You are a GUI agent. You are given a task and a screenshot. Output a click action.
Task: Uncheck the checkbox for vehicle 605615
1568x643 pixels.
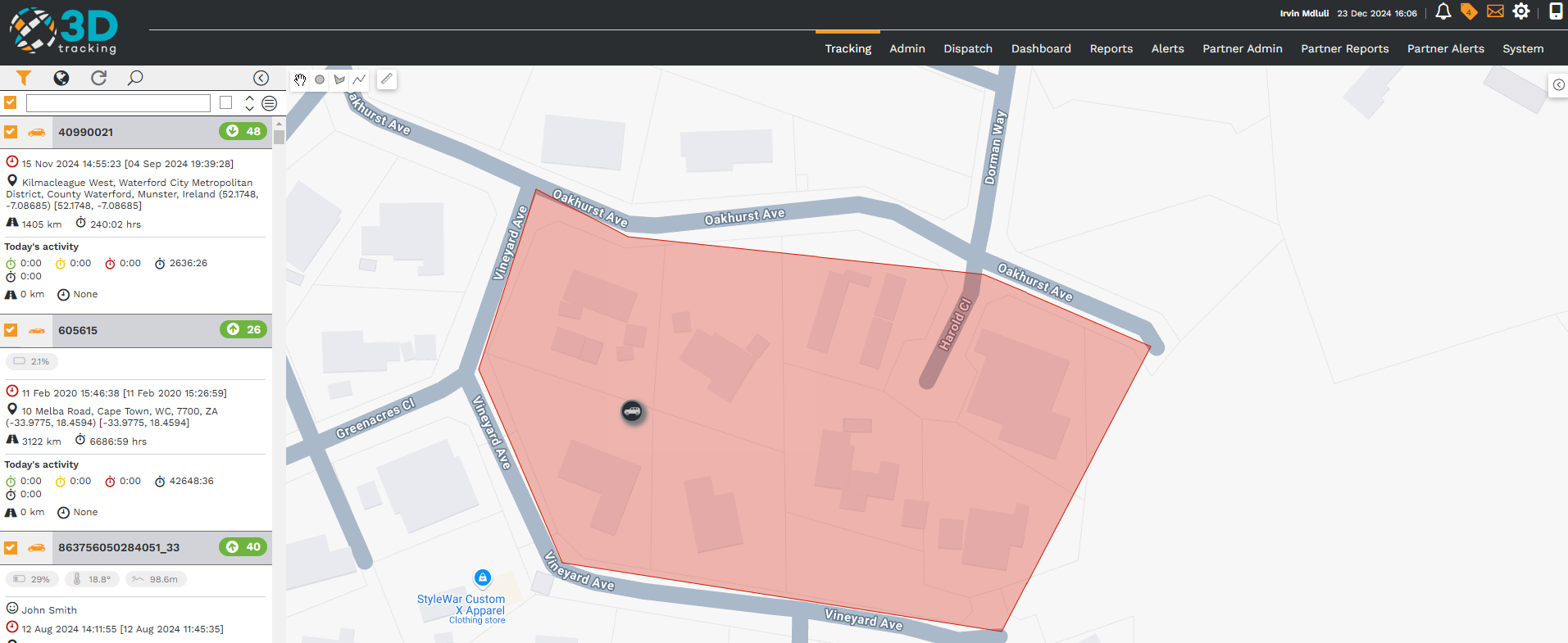[11, 330]
